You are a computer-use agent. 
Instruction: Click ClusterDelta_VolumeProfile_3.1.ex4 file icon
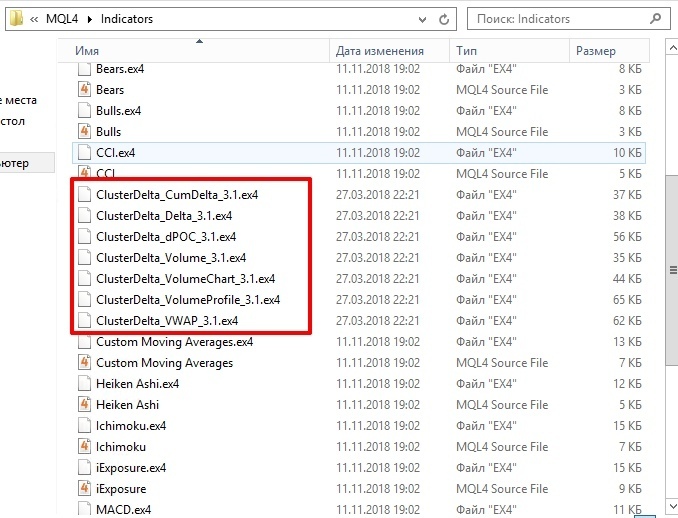tap(84, 300)
